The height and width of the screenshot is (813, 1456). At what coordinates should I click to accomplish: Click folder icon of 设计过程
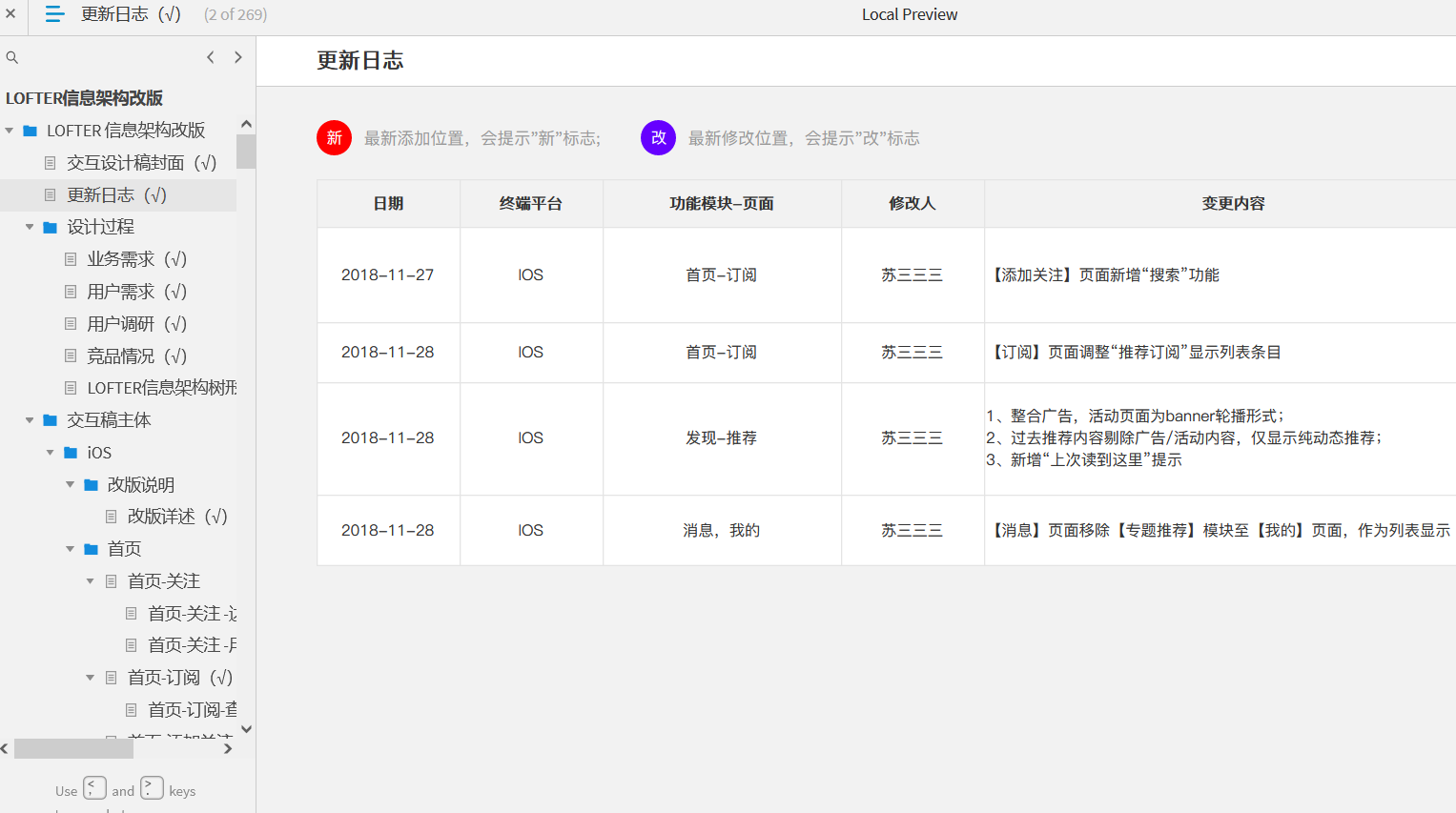(x=51, y=227)
